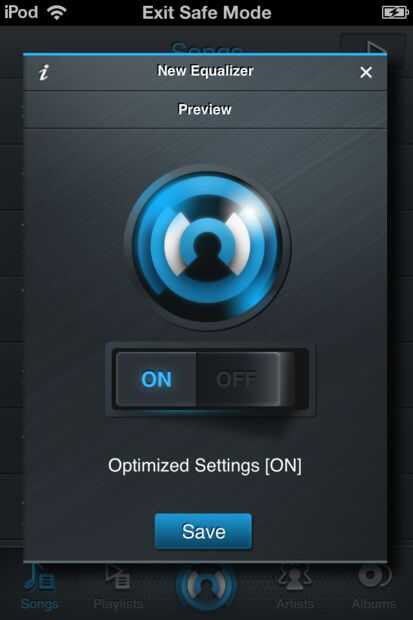Click the Songs music note icon

[40, 578]
